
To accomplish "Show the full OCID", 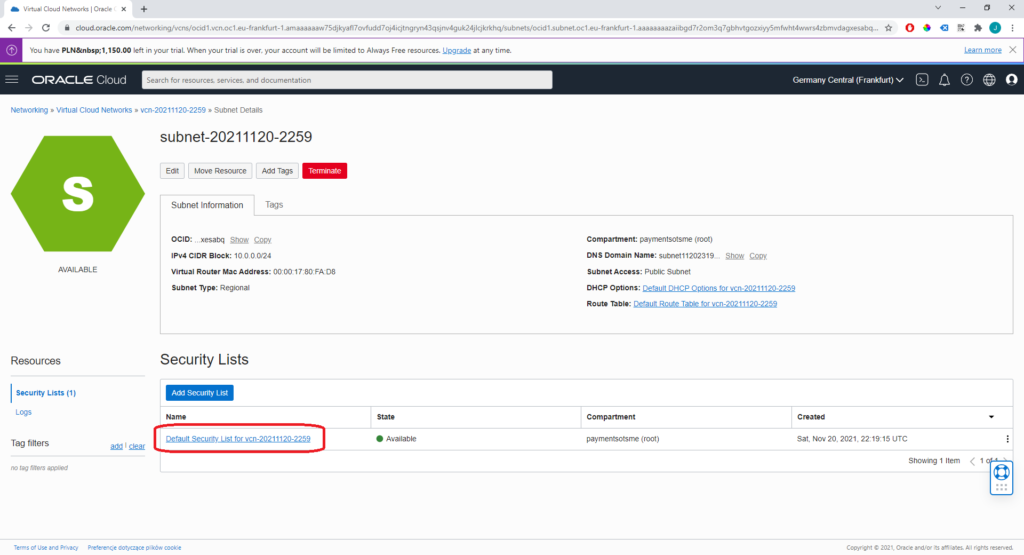I will tap(239, 240).
